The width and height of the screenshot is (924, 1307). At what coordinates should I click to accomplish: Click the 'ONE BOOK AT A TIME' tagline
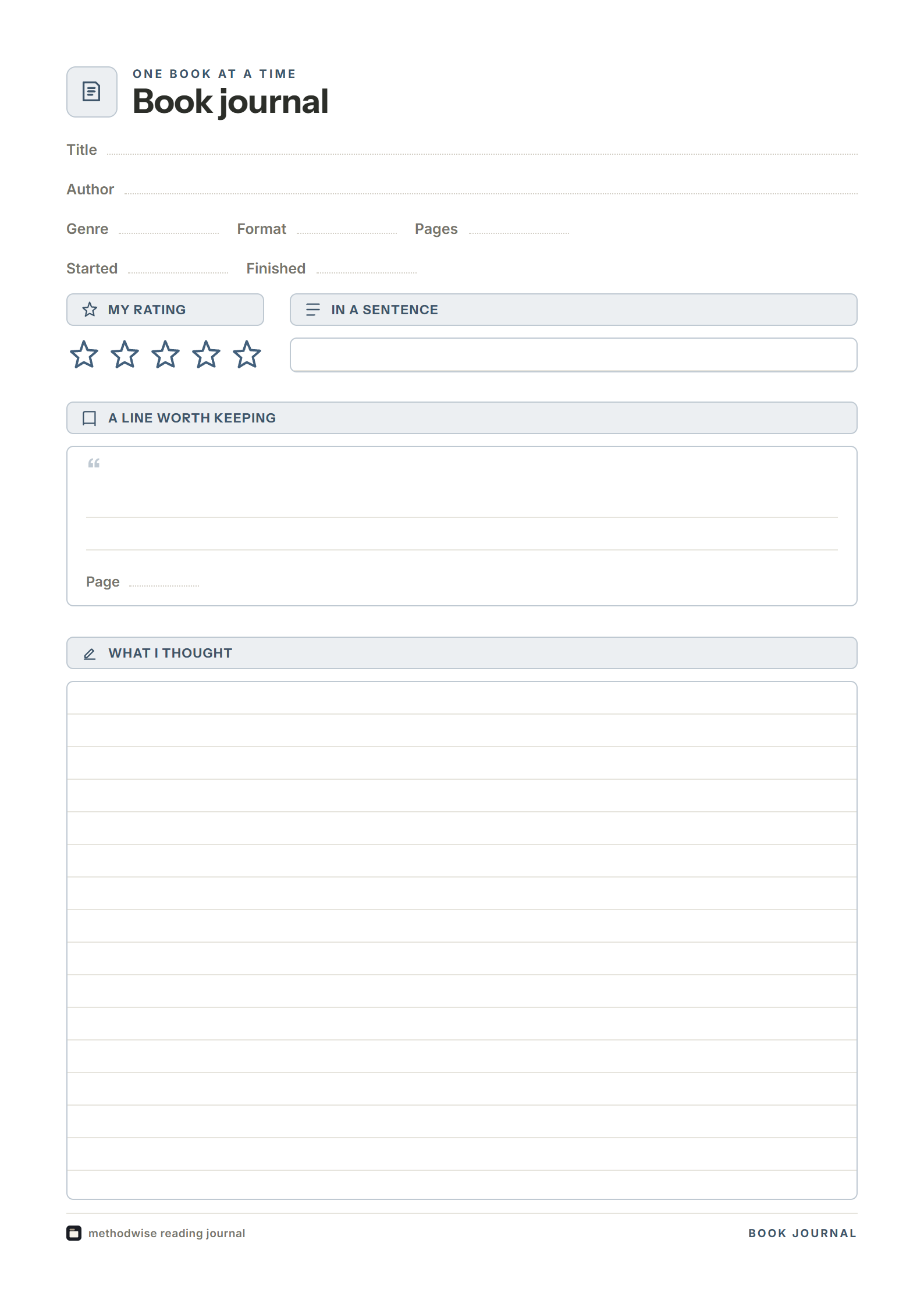click(214, 74)
